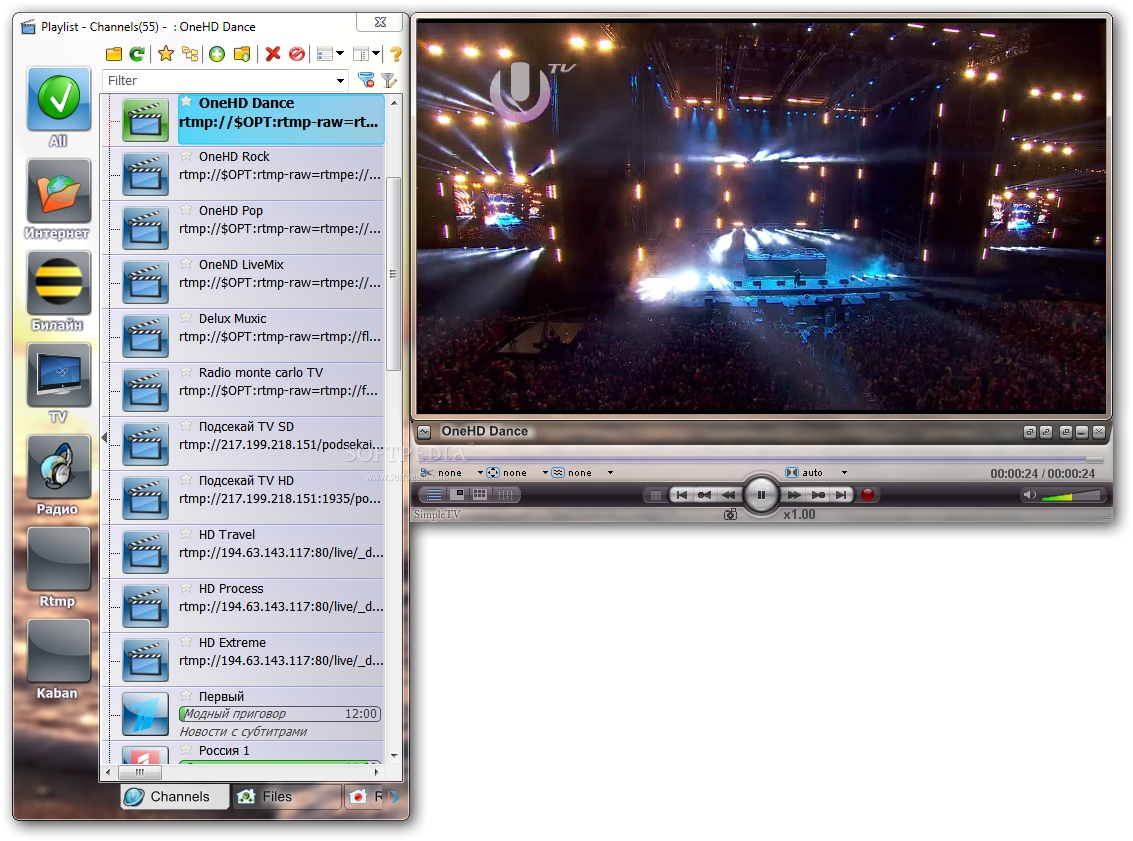Click the record red circle button

[x=867, y=495]
